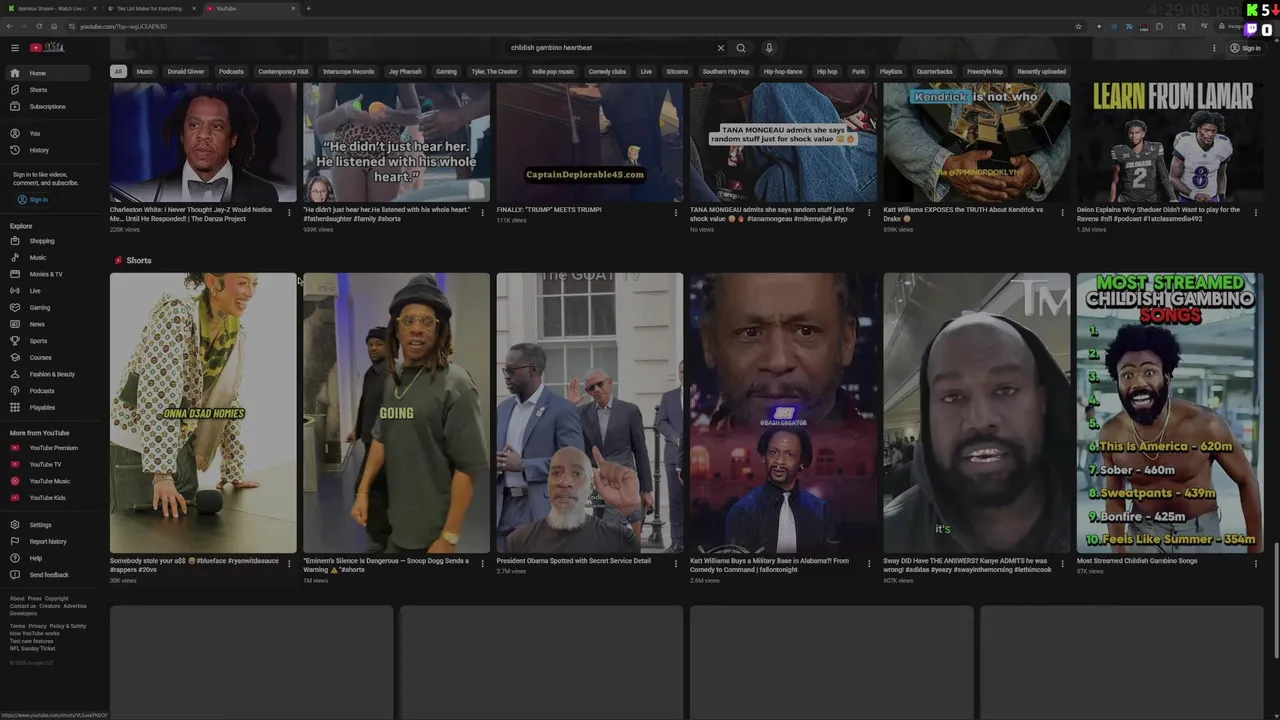
Task: Select the Southern Hip Hop chip
Action: tap(726, 72)
